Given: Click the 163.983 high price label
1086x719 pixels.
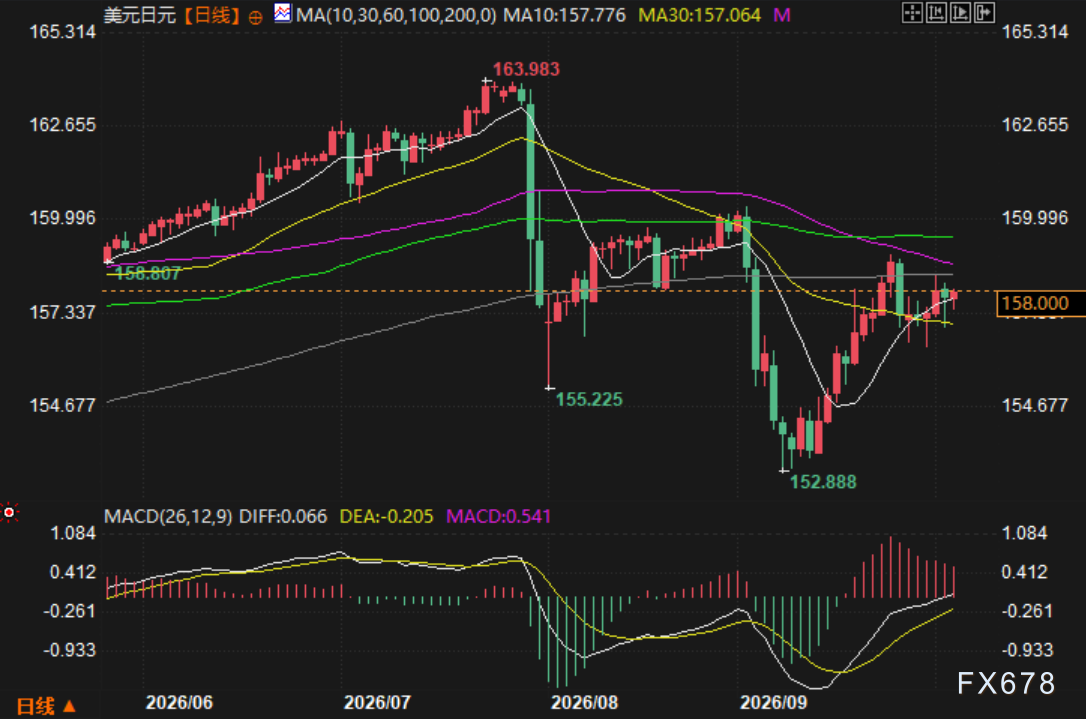Looking at the screenshot, I should [526, 69].
